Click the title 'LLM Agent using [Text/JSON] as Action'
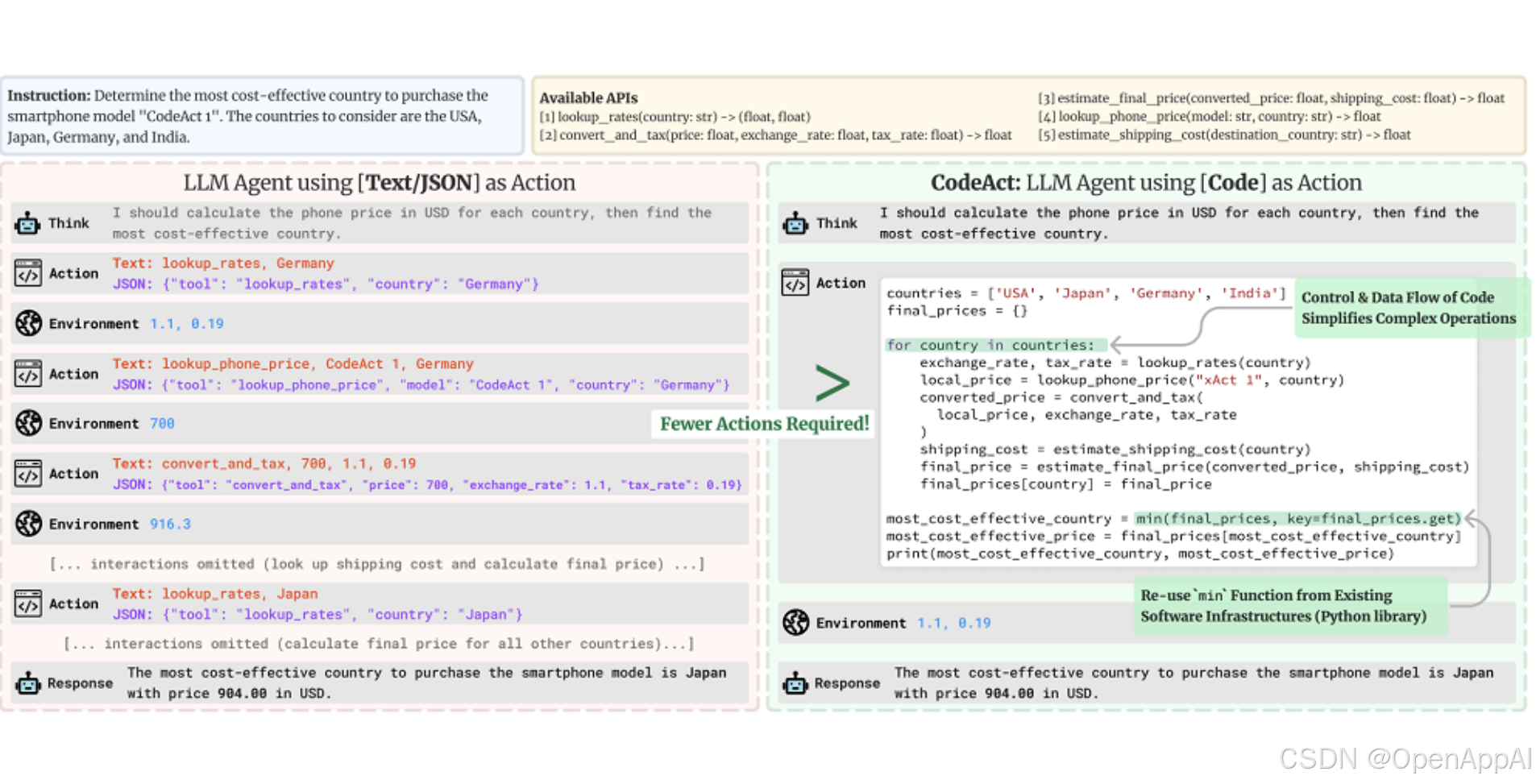1536x784 pixels. click(x=380, y=183)
